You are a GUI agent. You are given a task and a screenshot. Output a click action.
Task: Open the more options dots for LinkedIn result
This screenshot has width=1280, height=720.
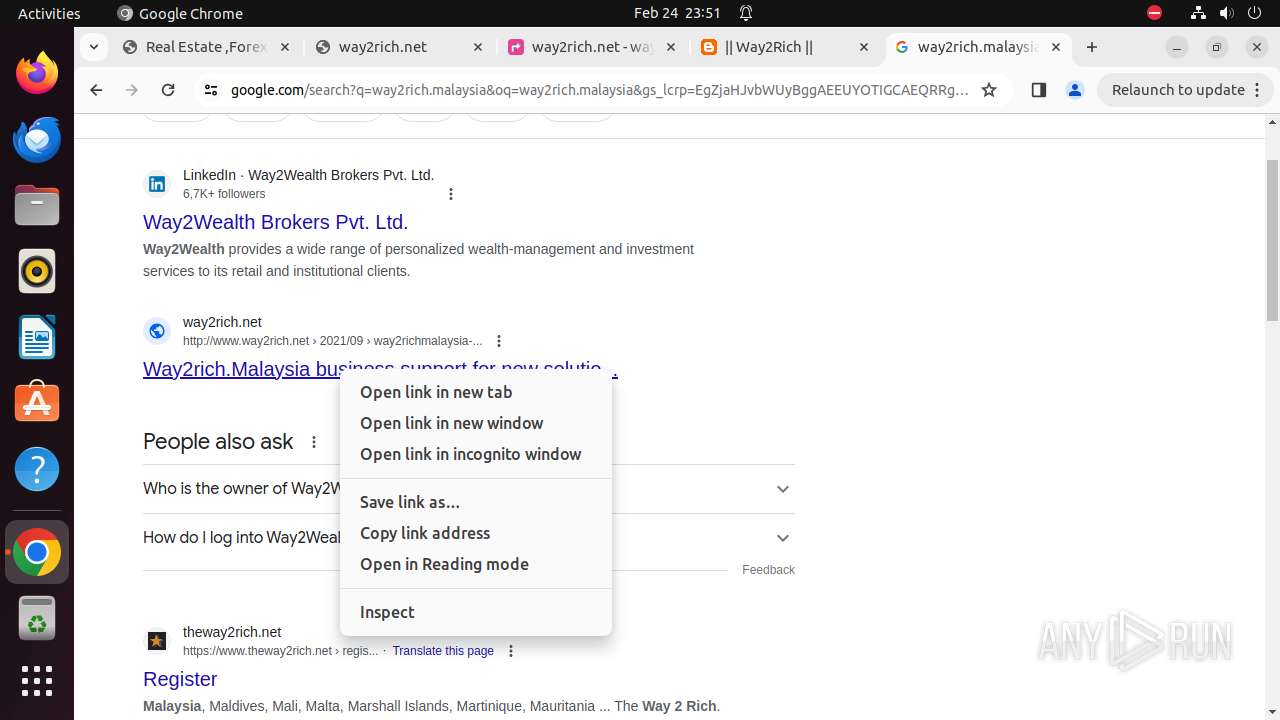point(451,194)
